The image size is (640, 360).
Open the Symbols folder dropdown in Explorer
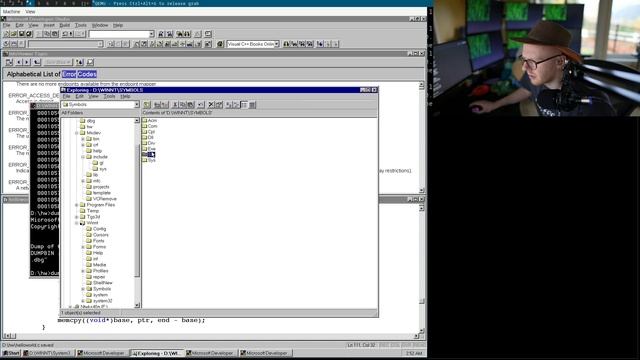[x=137, y=104]
